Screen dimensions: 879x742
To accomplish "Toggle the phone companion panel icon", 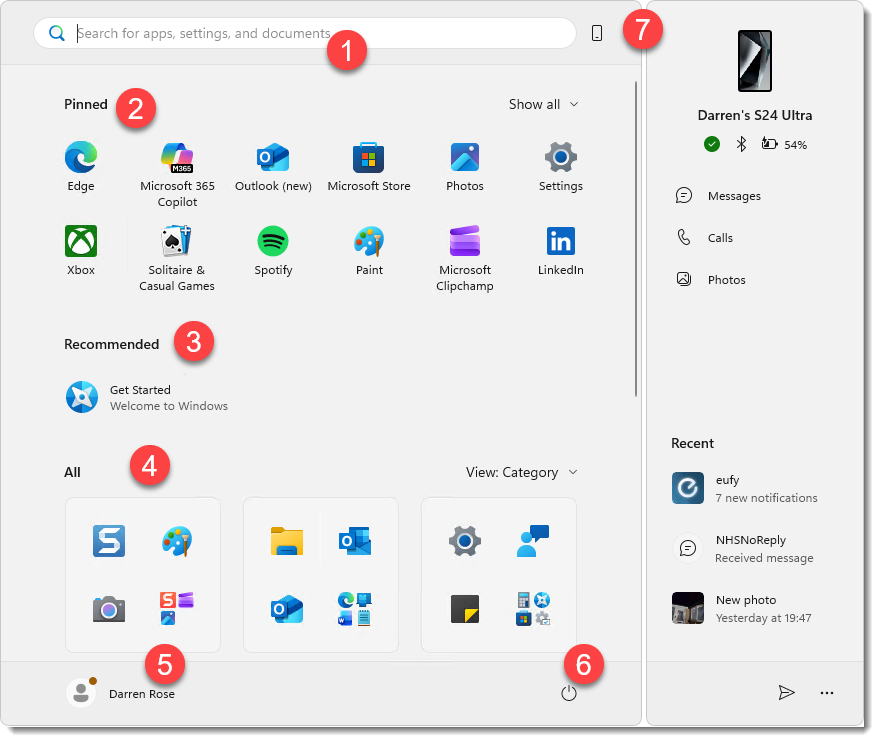I will [597, 32].
